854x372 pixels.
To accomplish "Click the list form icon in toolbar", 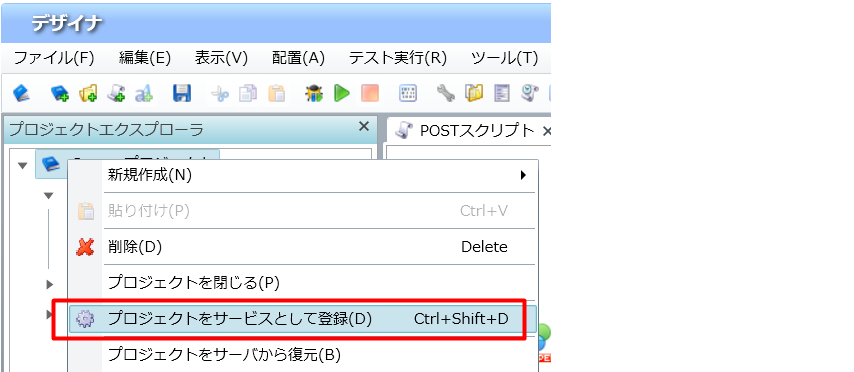I will 502,93.
